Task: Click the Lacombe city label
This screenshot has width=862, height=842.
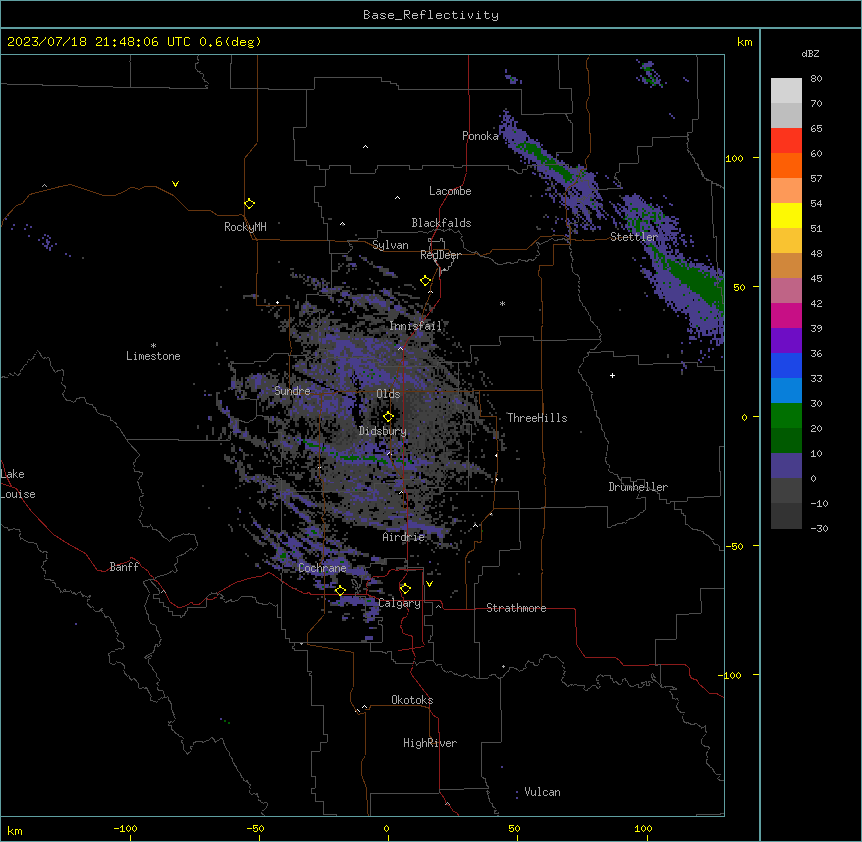Action: click(450, 191)
